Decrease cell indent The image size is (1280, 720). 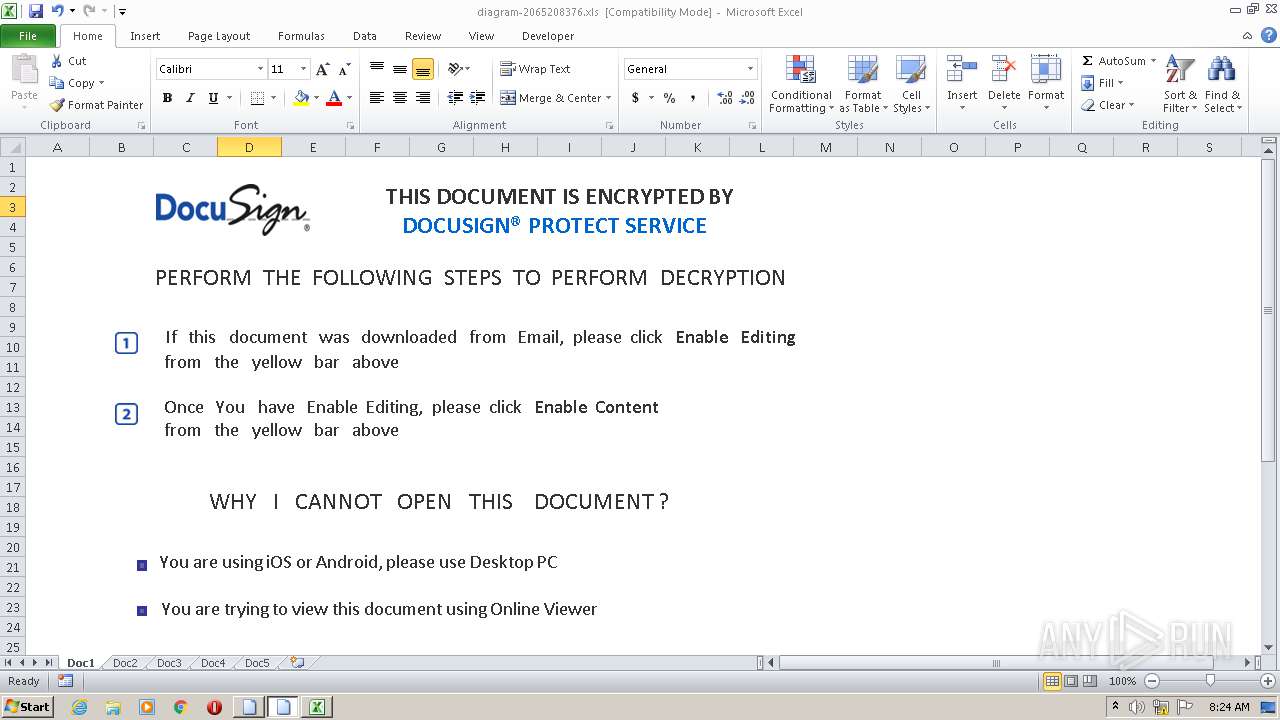click(x=455, y=98)
